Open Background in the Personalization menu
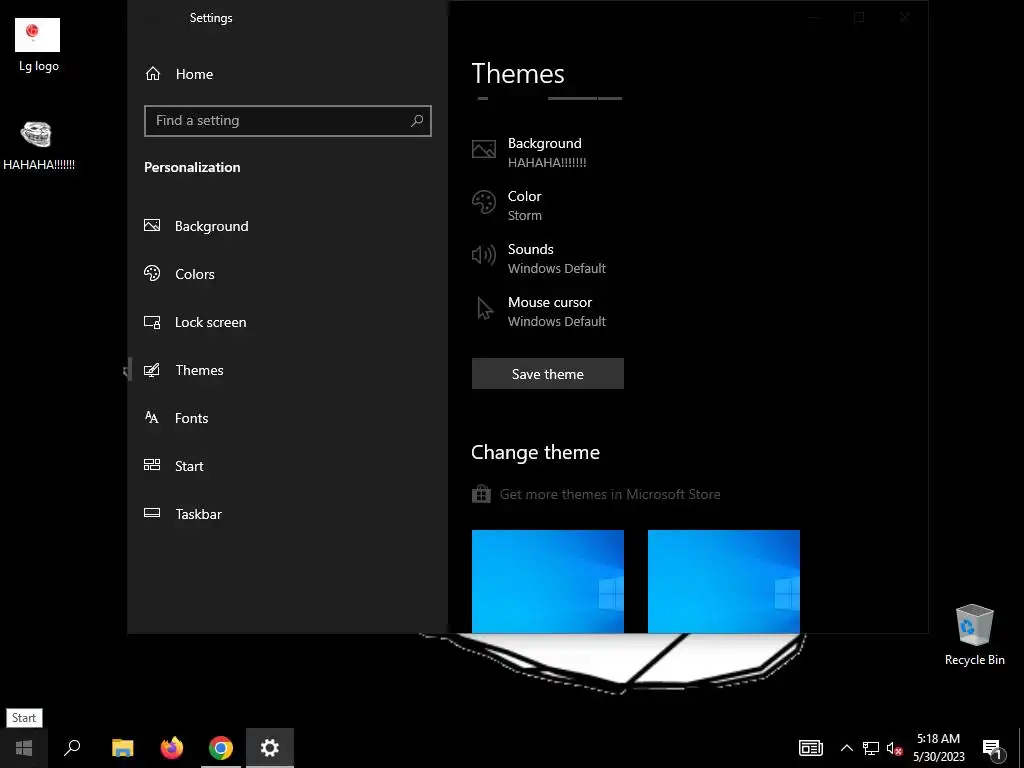 point(287,226)
